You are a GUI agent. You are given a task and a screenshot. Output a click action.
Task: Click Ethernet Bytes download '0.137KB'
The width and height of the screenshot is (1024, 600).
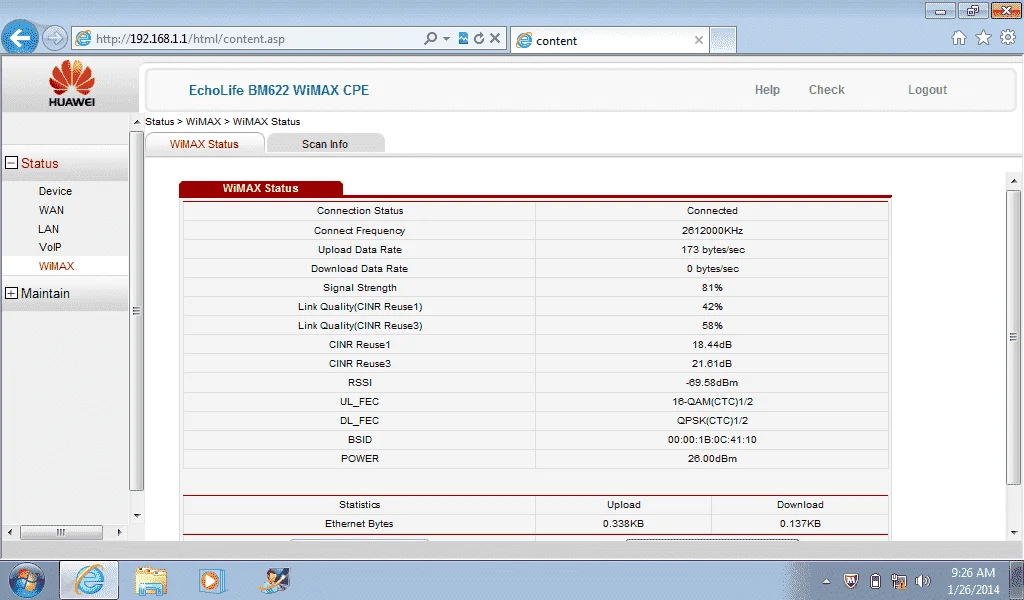pos(800,524)
